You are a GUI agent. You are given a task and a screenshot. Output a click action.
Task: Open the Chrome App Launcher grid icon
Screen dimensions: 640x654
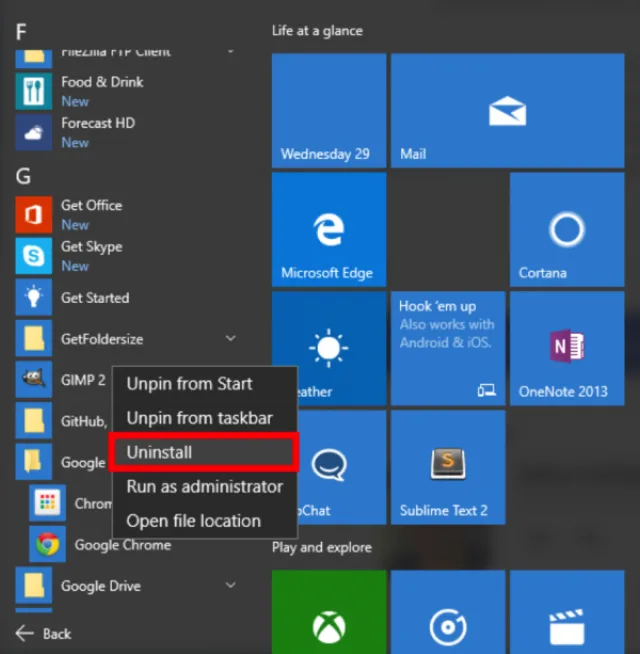tap(47, 503)
